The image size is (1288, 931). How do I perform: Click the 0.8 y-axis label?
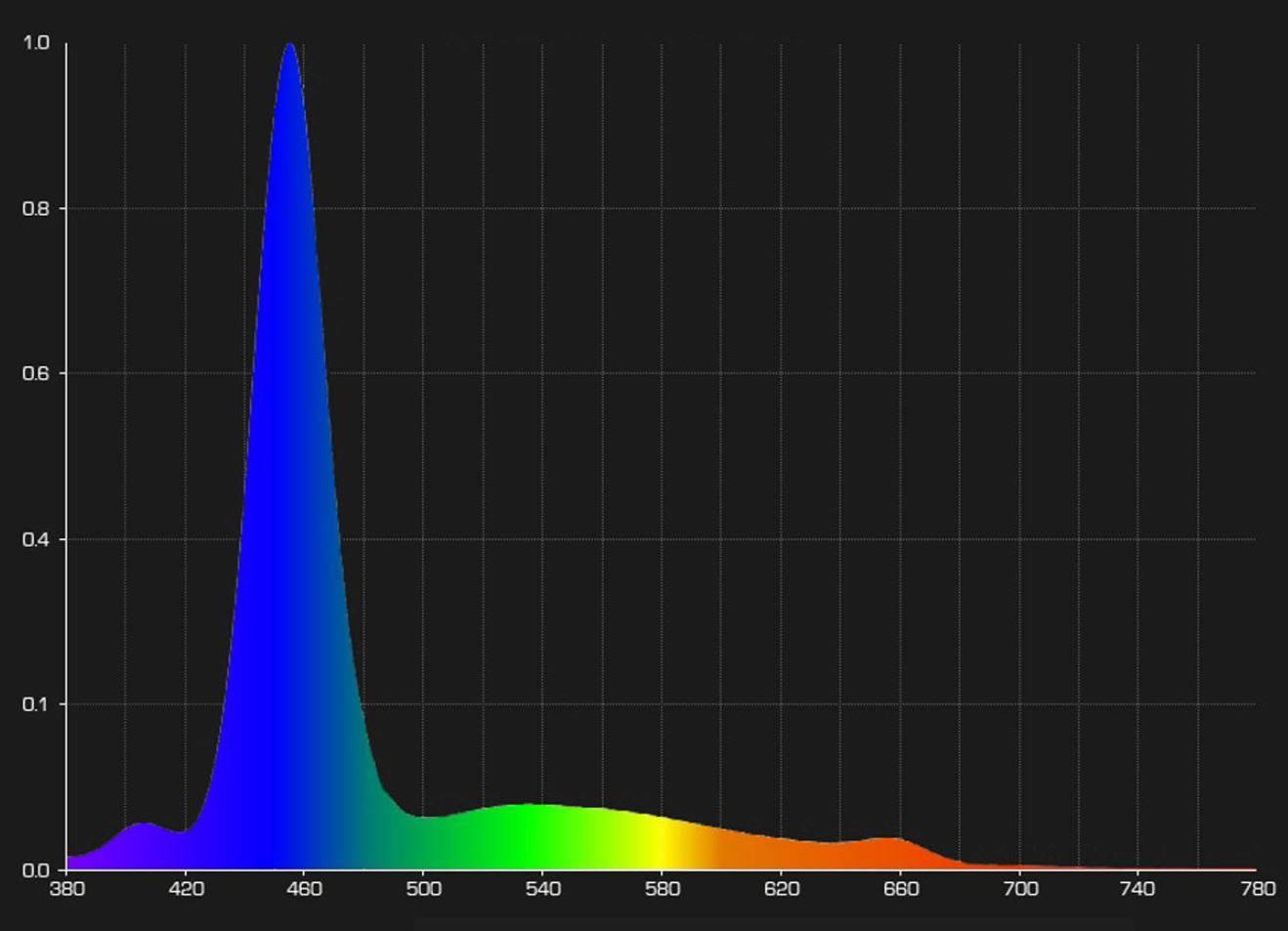pyautogui.click(x=36, y=208)
